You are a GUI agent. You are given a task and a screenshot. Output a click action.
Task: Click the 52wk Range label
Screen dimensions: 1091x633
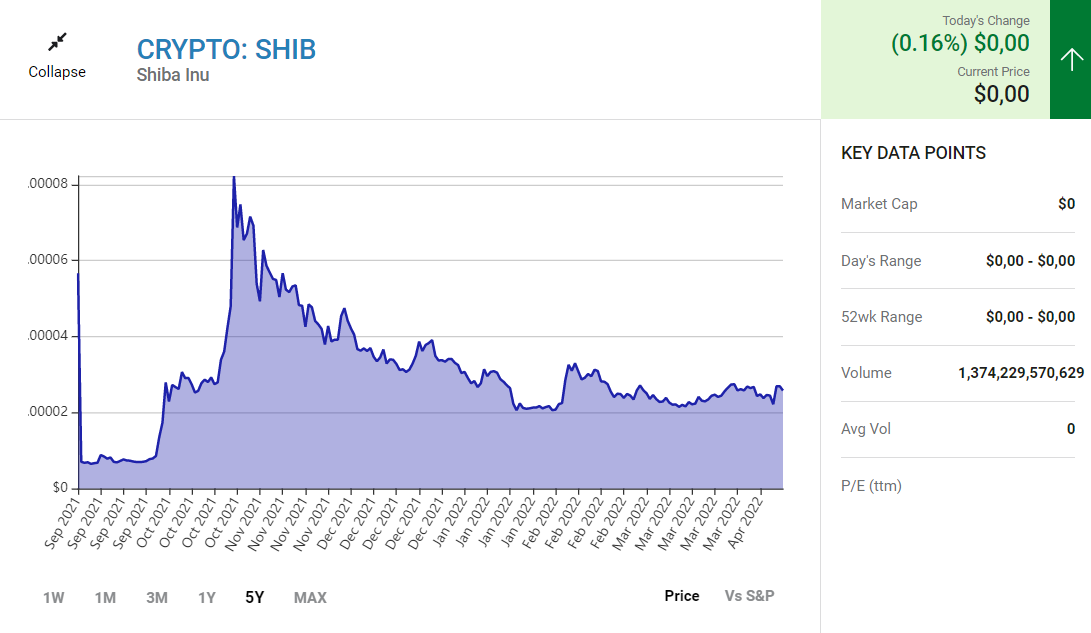pyautogui.click(x=882, y=317)
